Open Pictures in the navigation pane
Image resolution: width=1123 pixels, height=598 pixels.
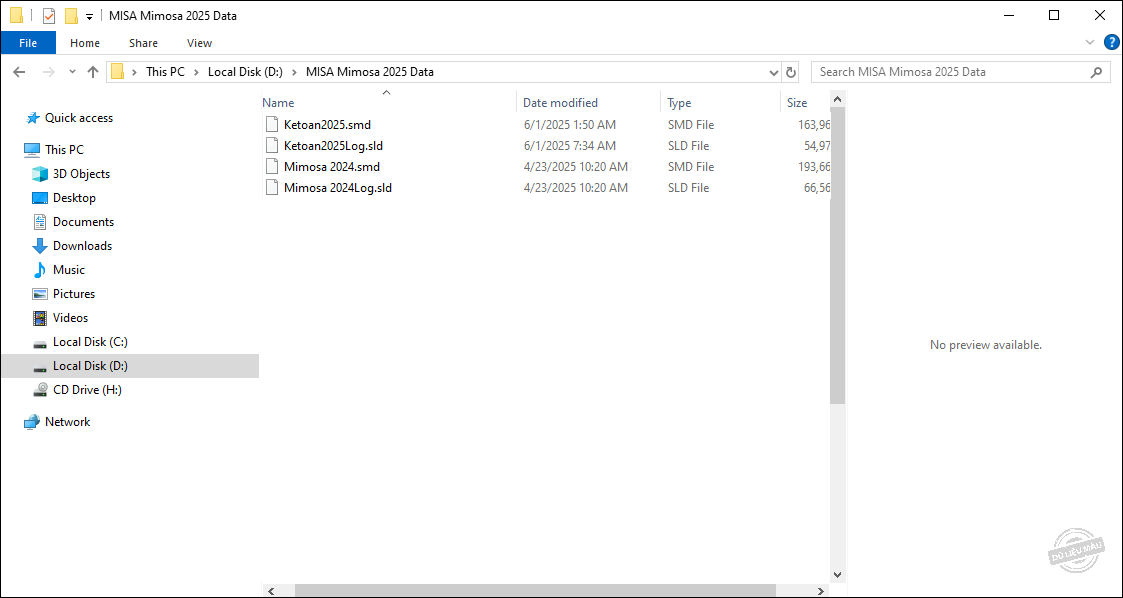click(x=74, y=294)
